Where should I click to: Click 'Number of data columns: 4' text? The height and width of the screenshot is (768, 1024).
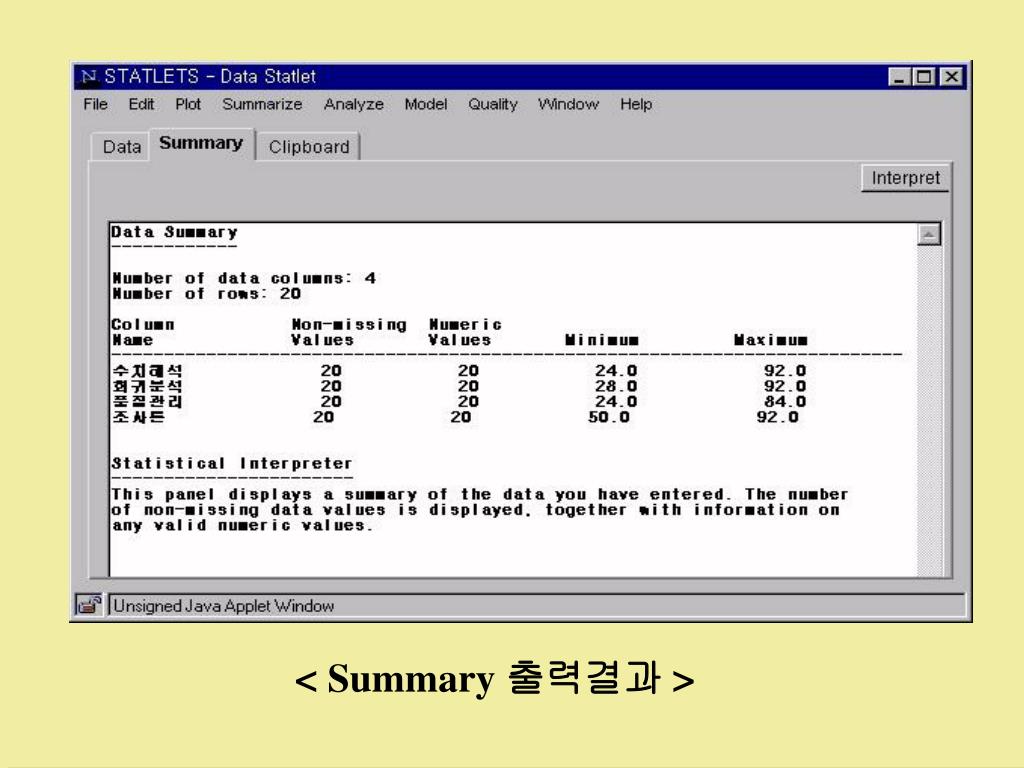pyautogui.click(x=244, y=278)
